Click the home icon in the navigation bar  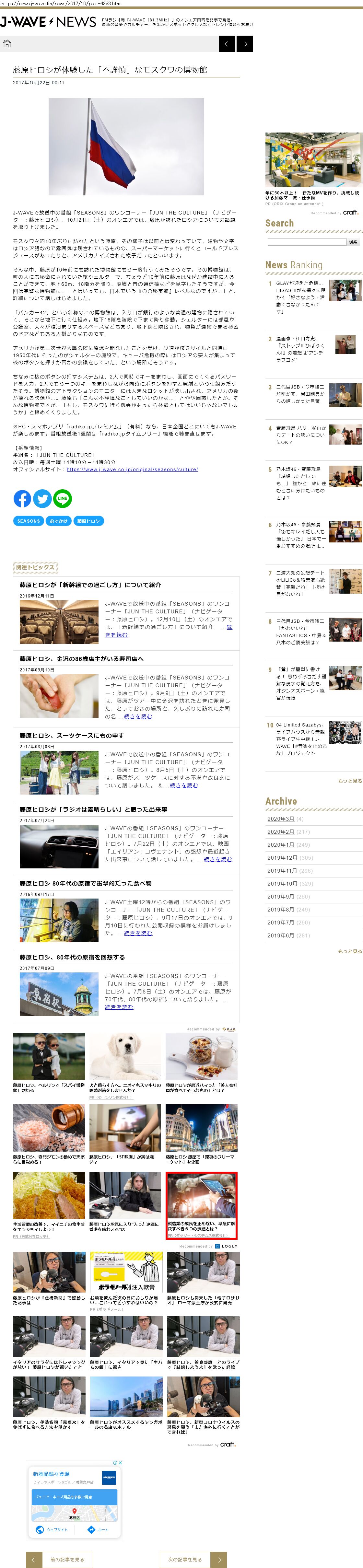(7, 44)
